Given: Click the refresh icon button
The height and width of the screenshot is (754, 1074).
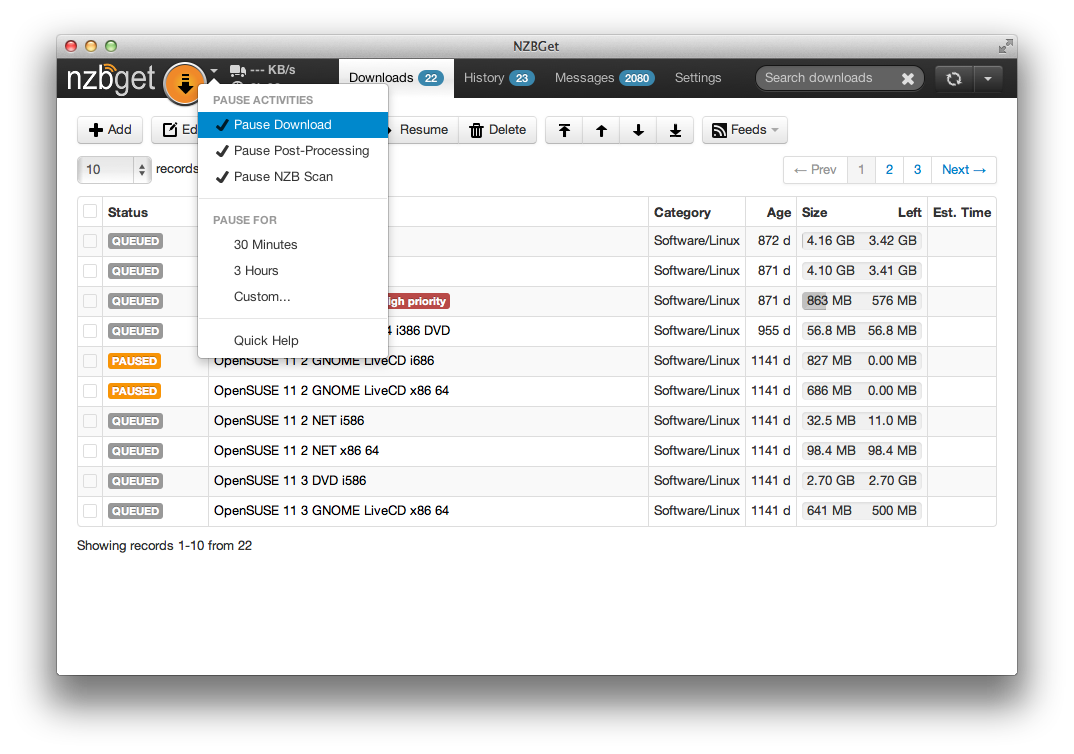Looking at the screenshot, I should (954, 79).
